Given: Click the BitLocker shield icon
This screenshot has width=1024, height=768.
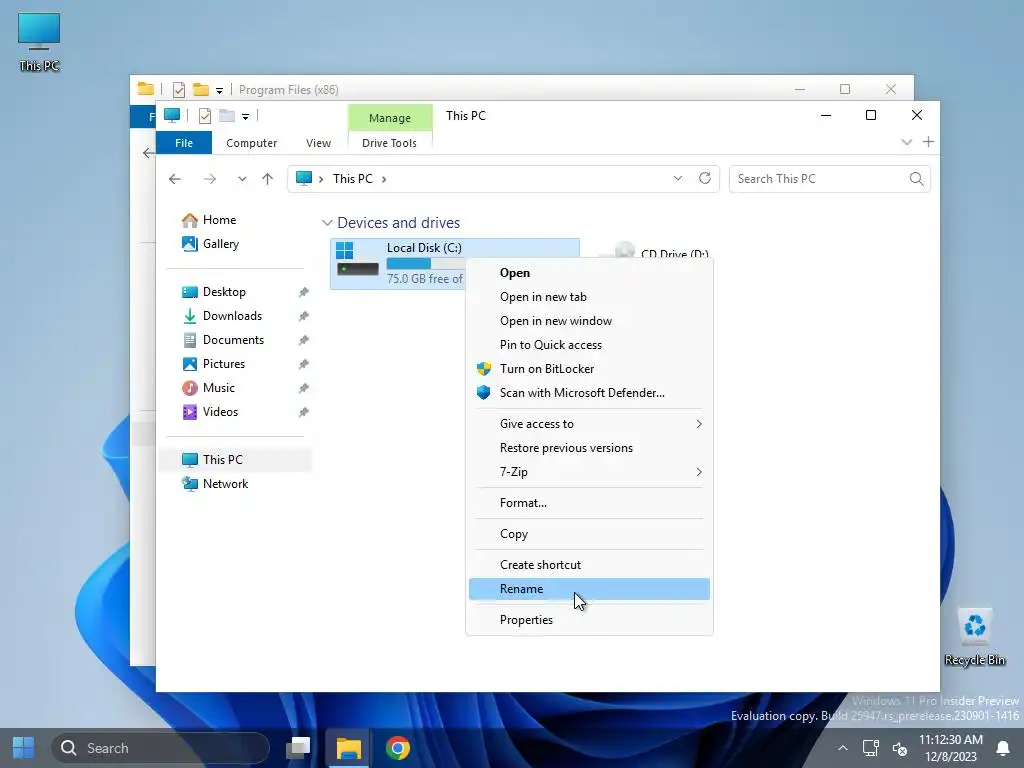Looking at the screenshot, I should click(484, 369).
